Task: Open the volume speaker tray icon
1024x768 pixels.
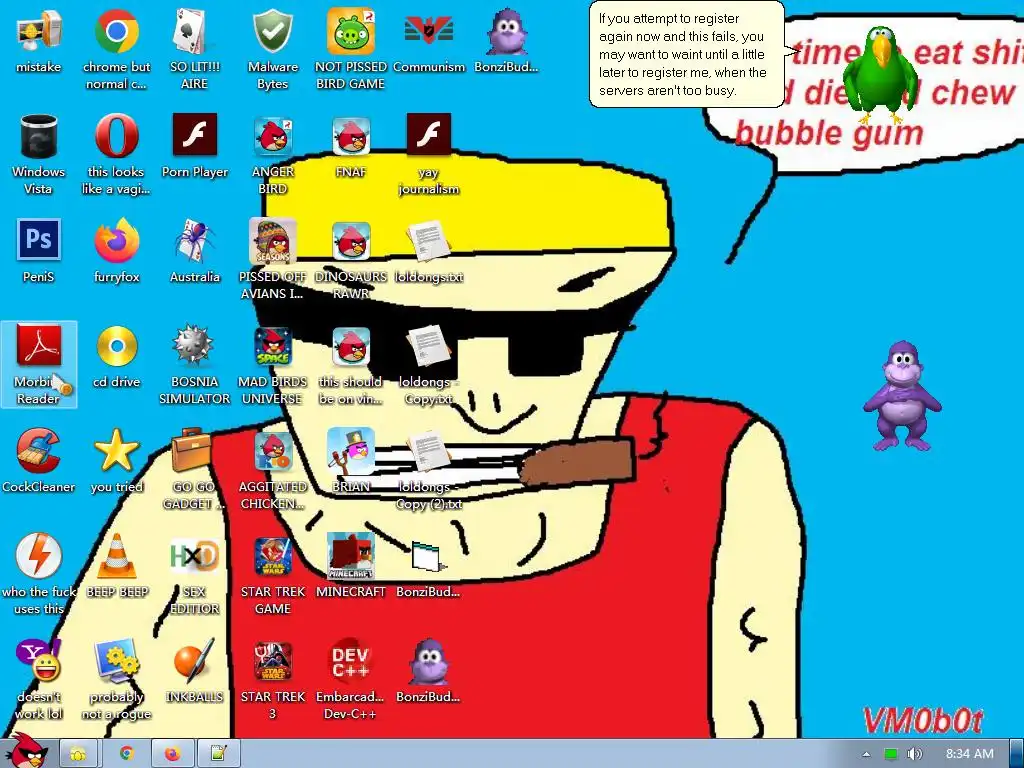Action: 914,754
